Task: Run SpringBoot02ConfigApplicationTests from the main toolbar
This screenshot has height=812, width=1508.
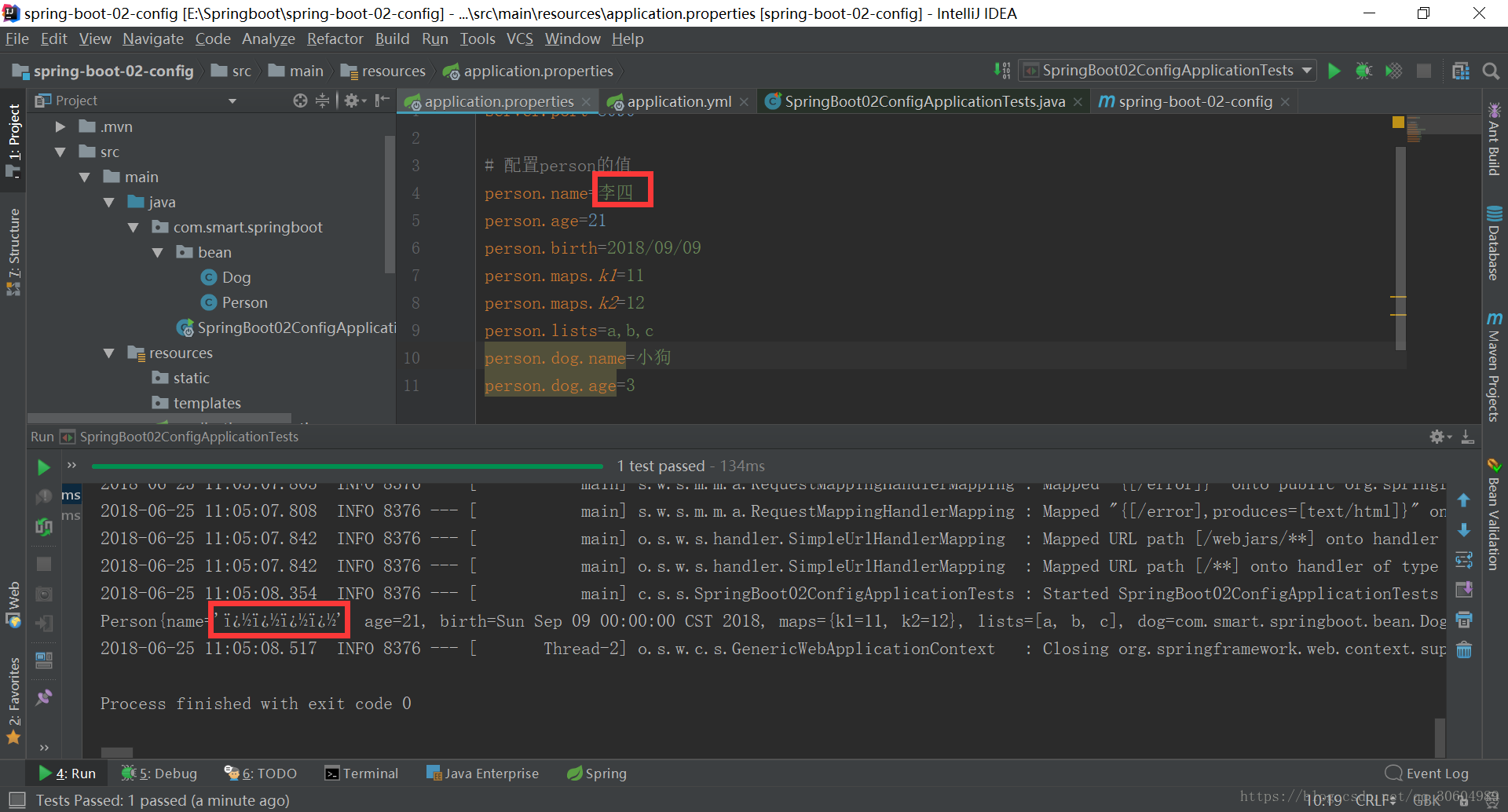Action: coord(1334,71)
